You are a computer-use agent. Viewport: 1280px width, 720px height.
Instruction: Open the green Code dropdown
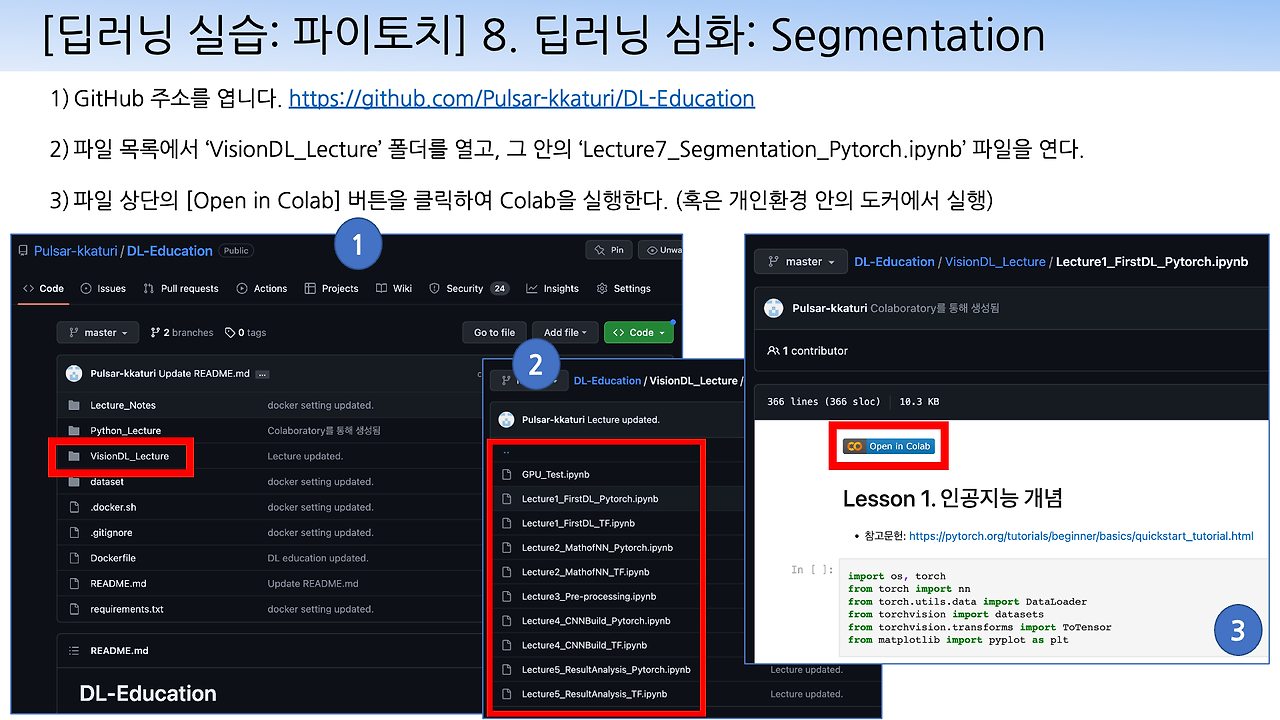639,332
